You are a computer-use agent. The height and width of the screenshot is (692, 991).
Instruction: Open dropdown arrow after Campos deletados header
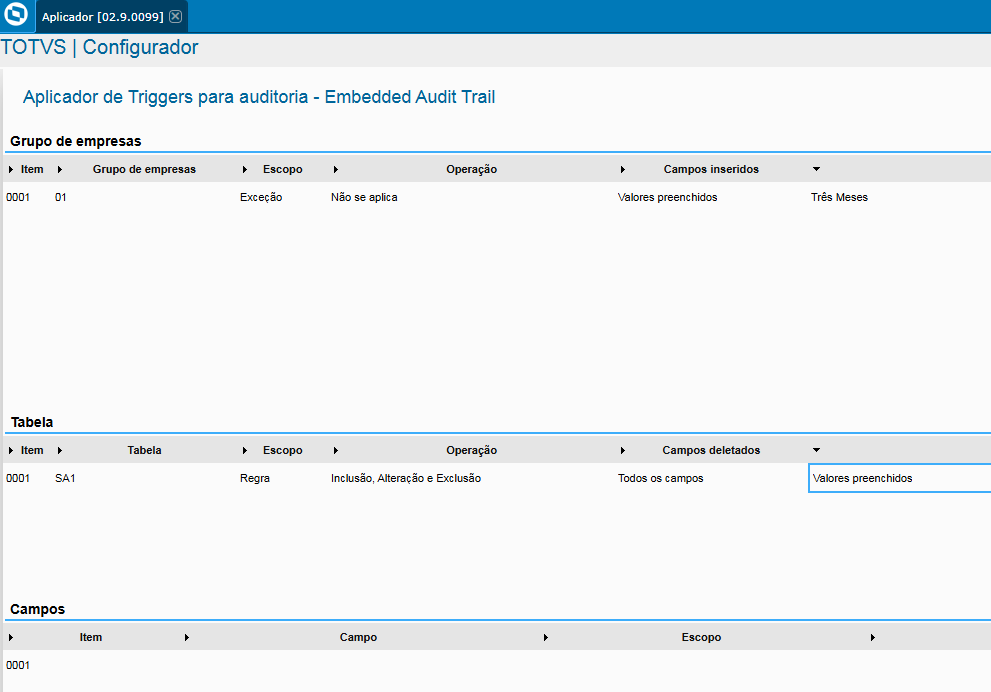[x=817, y=450]
